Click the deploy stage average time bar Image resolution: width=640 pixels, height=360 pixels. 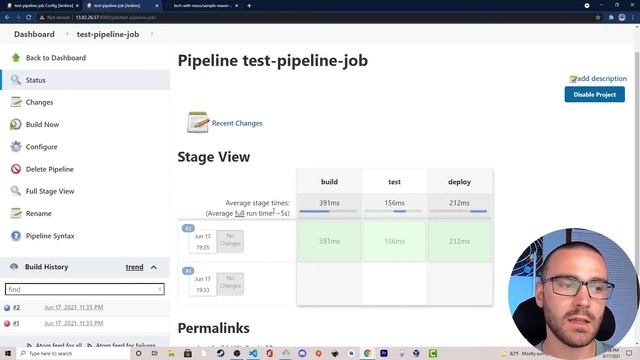tap(458, 211)
